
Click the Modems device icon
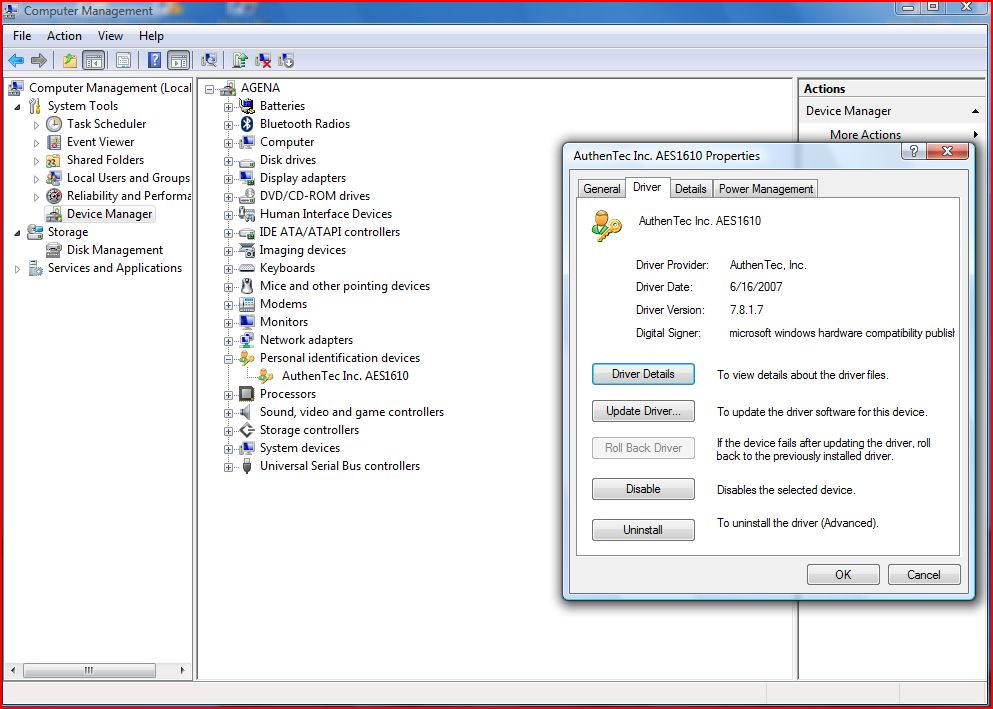(x=247, y=304)
